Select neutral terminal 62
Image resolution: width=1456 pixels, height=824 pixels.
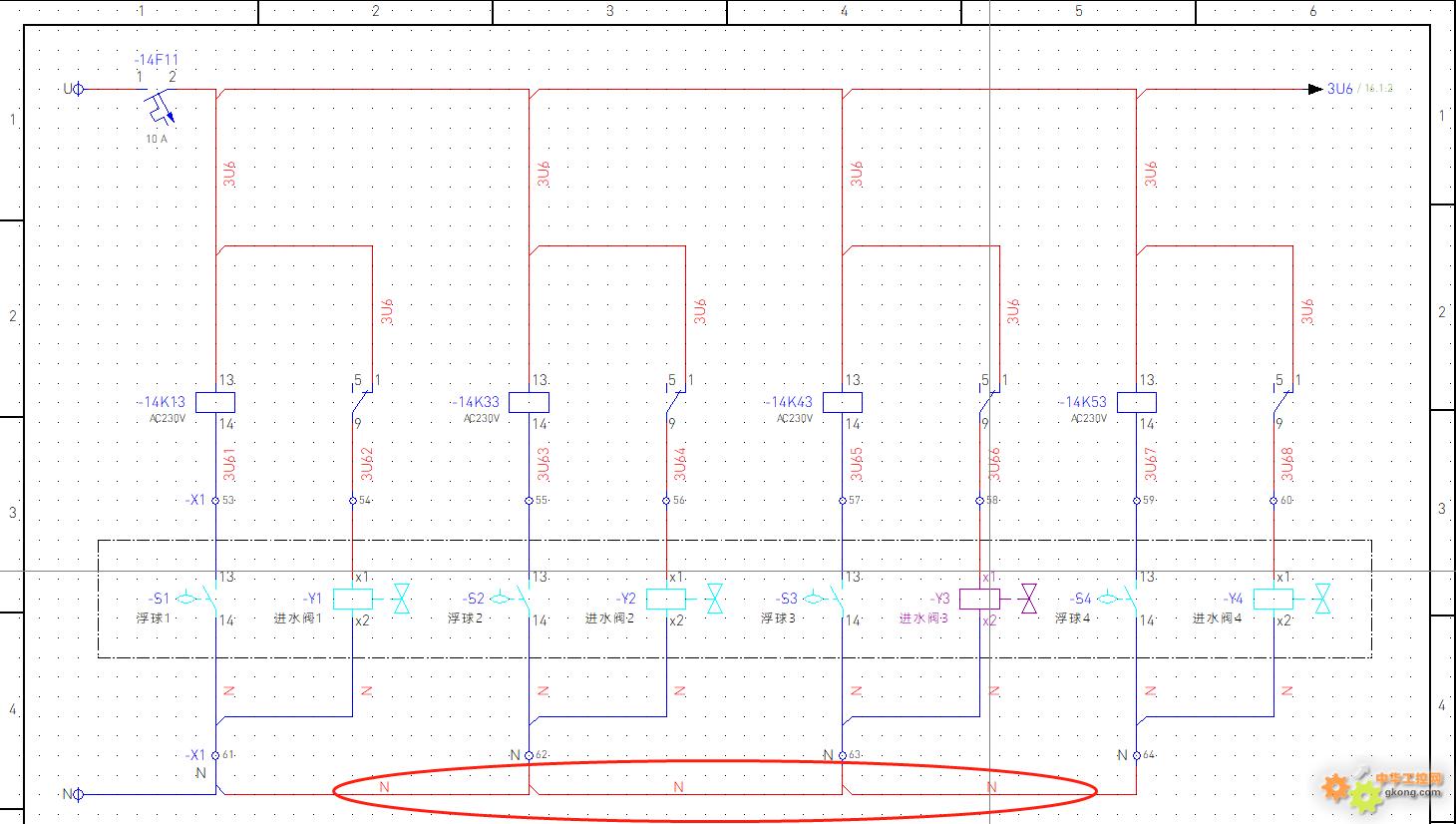click(529, 755)
